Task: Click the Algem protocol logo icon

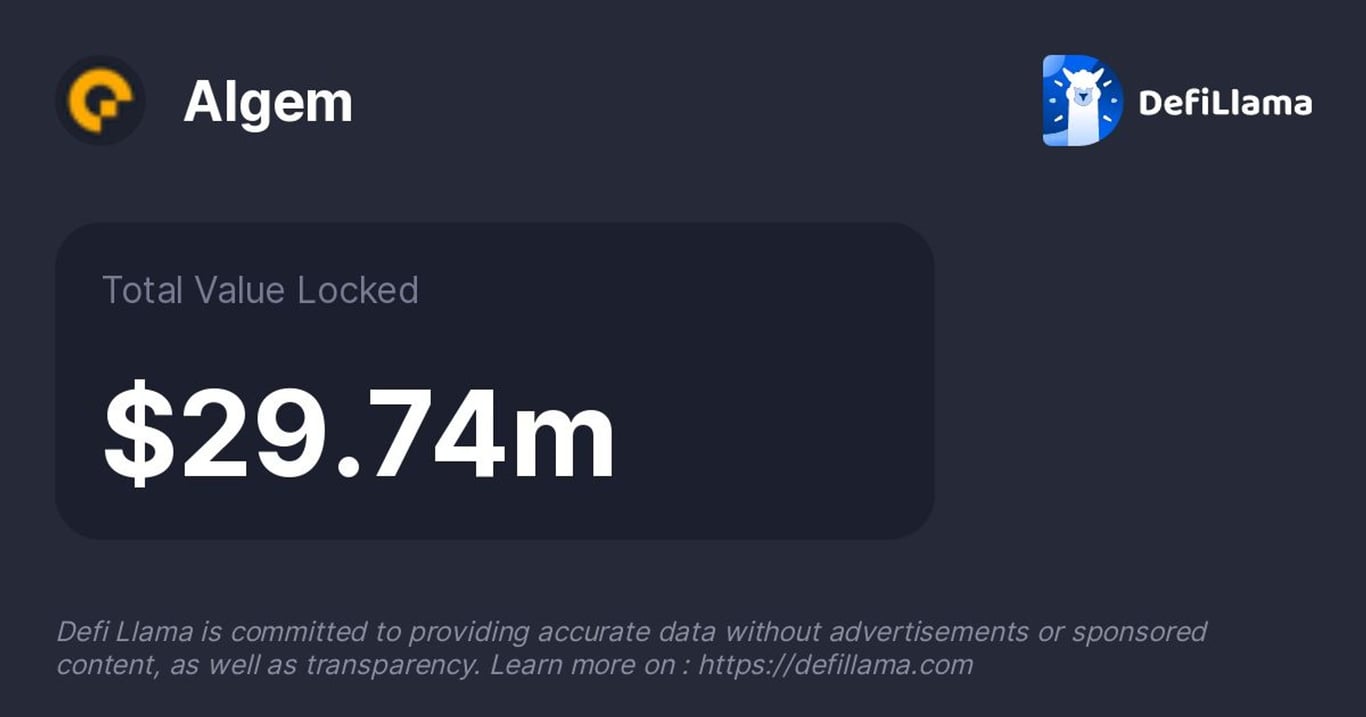Action: pos(100,101)
